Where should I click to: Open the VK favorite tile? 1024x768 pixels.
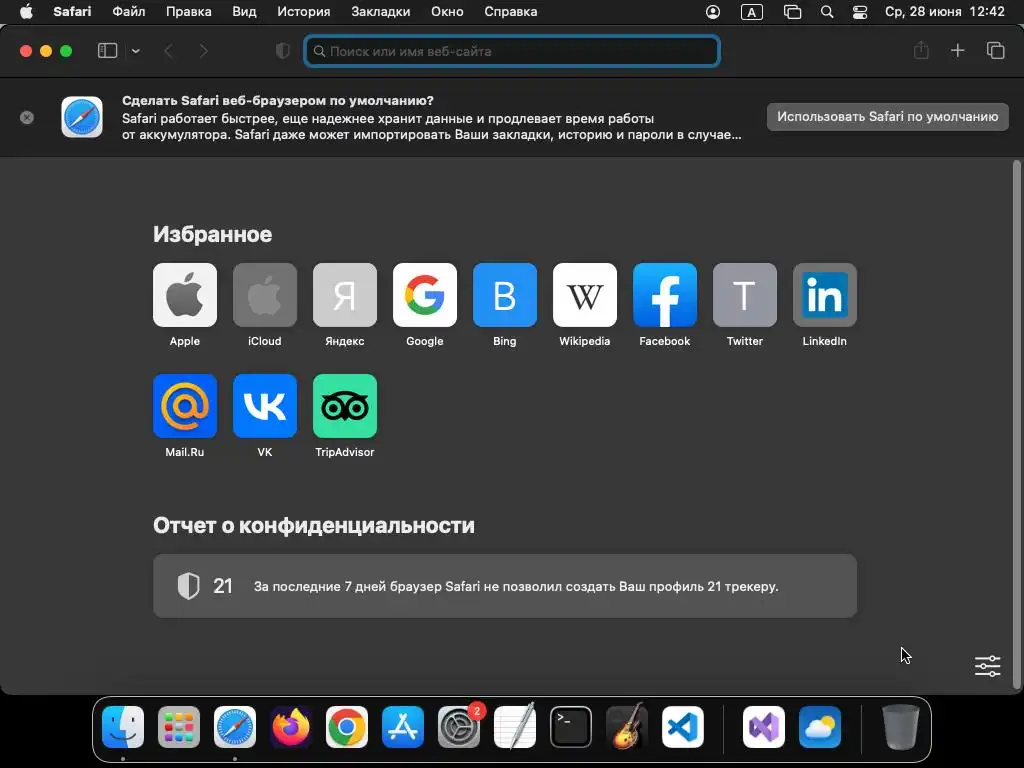point(264,406)
